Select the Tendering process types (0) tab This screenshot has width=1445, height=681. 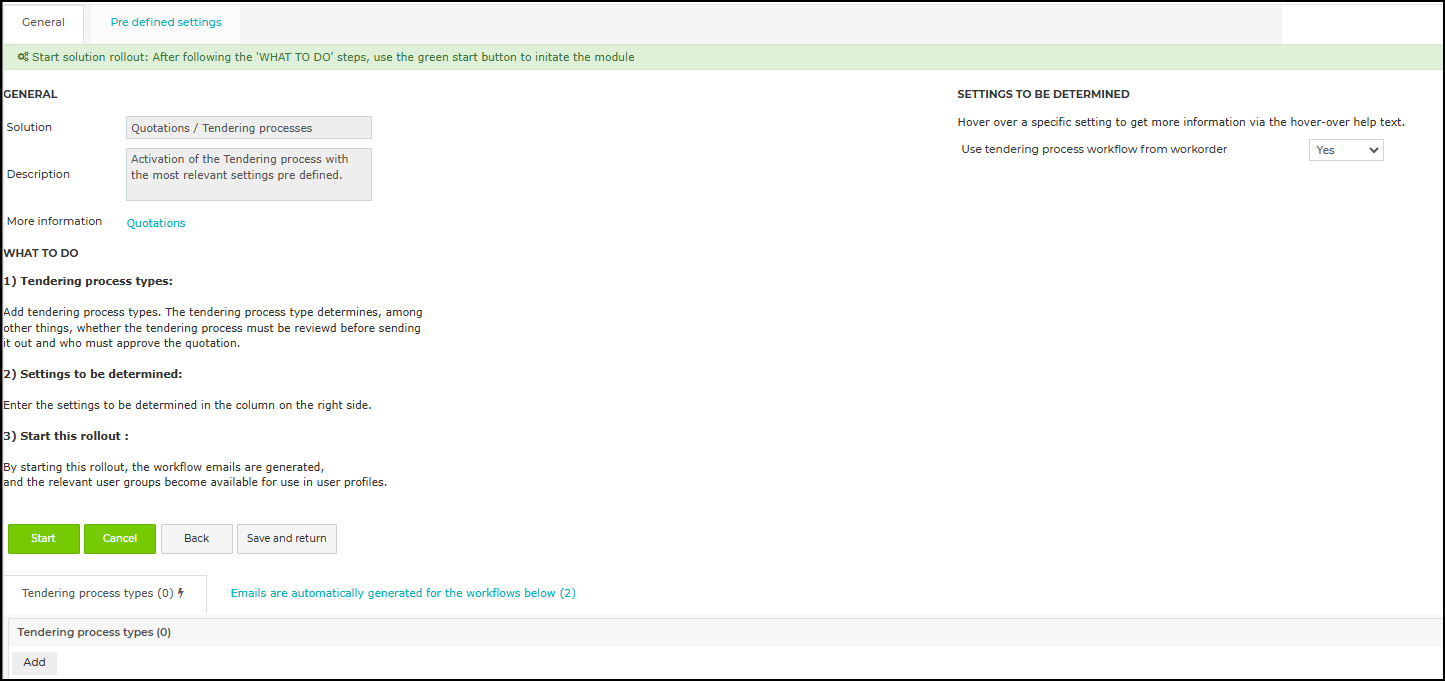click(104, 593)
